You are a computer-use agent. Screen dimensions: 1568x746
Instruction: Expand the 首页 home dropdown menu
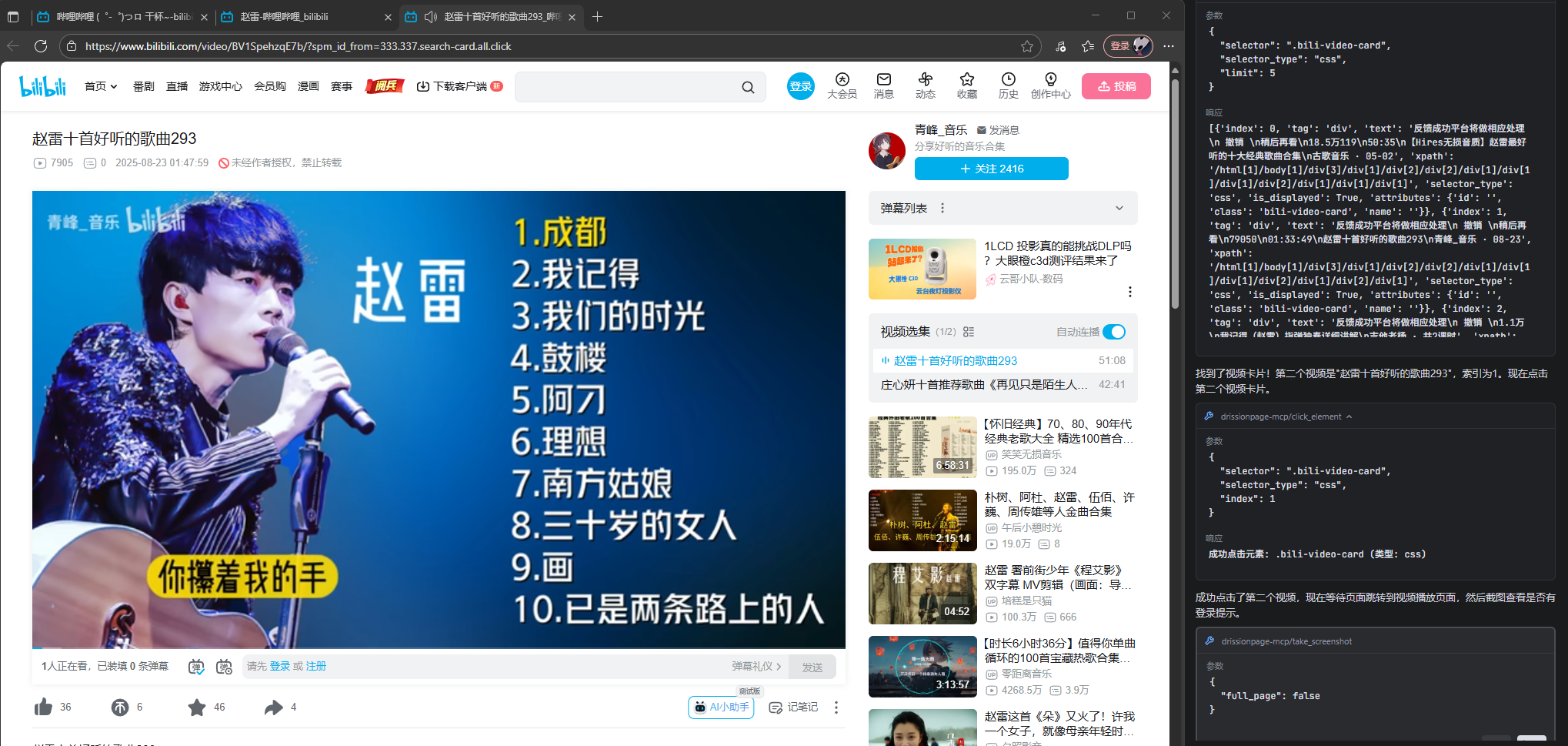point(101,86)
